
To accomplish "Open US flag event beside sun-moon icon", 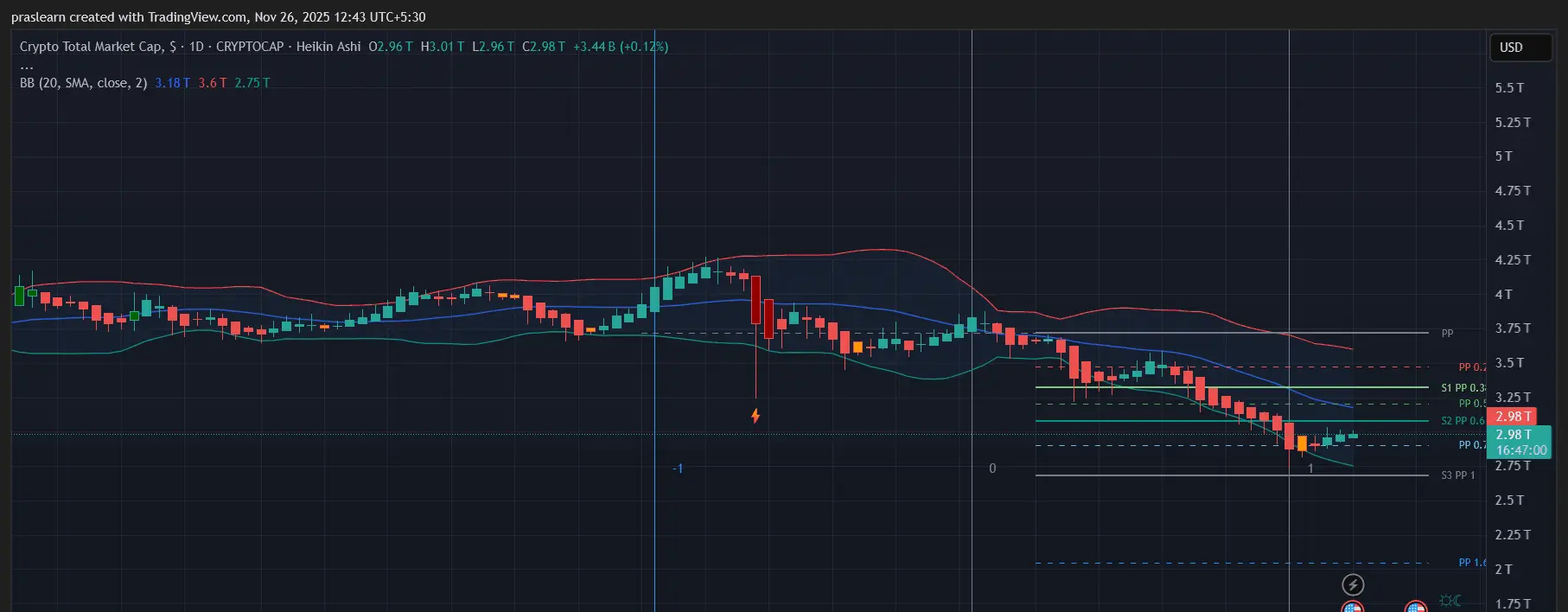I will click(x=1416, y=607).
